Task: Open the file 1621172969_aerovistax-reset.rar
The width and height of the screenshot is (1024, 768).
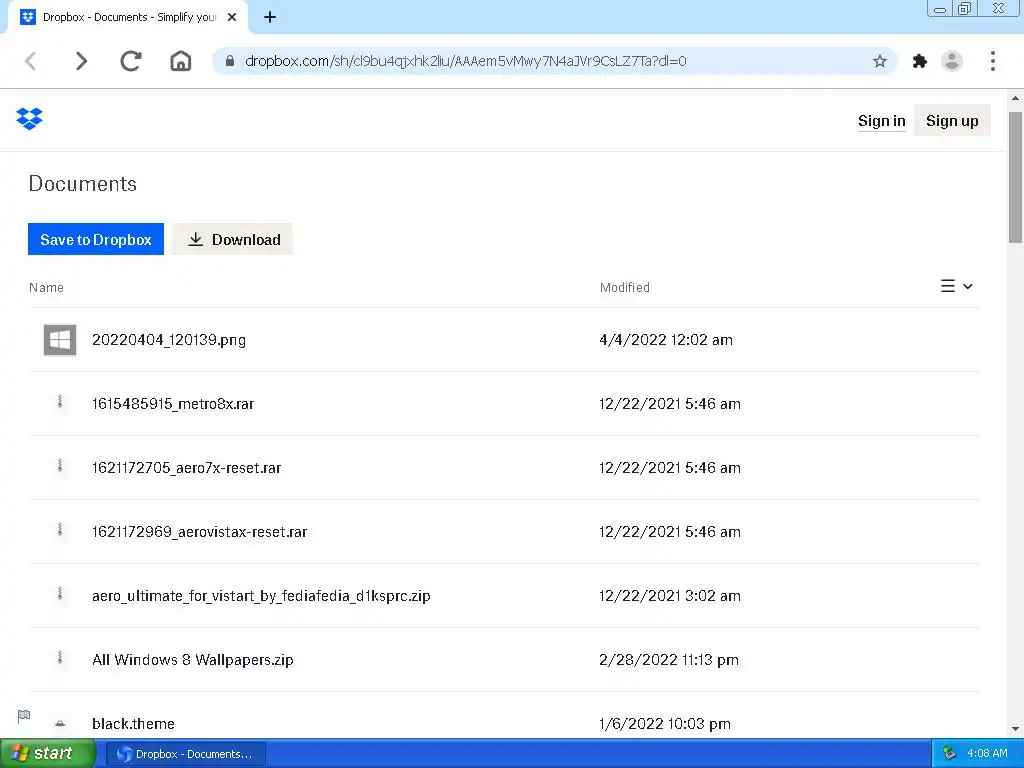Action: coord(200,532)
